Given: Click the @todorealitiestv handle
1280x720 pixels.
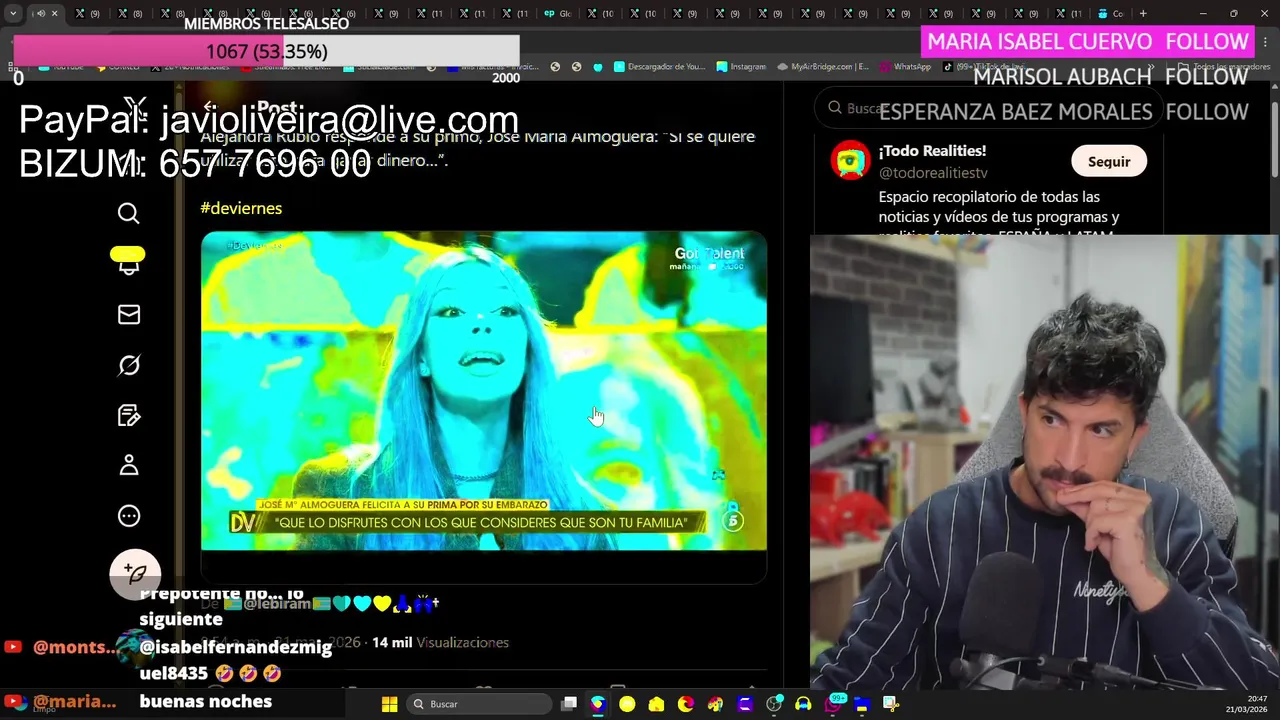Looking at the screenshot, I should [x=933, y=173].
